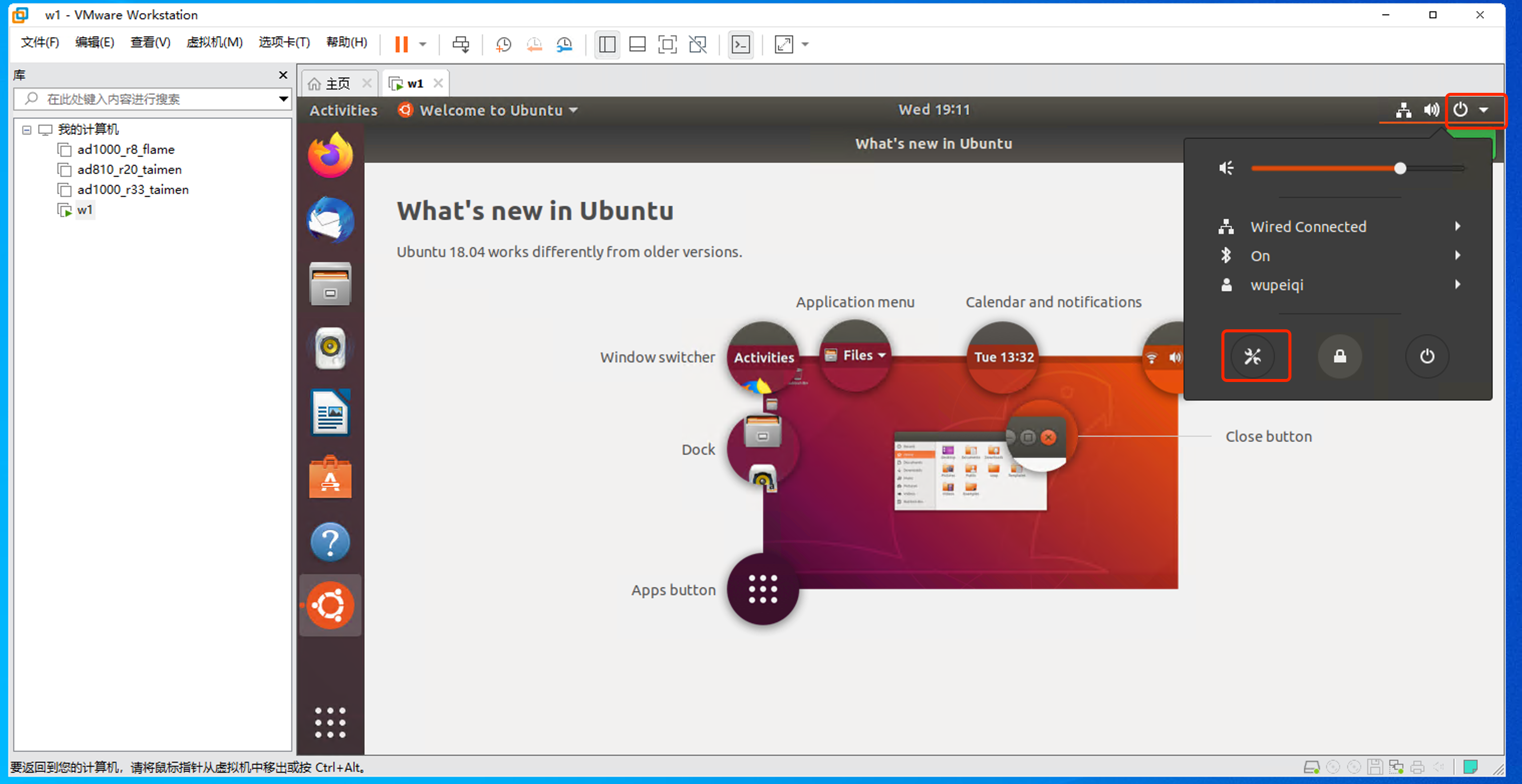Viewport: 1522px width, 784px height.
Task: Click the lock screen button in menu
Action: point(1339,356)
